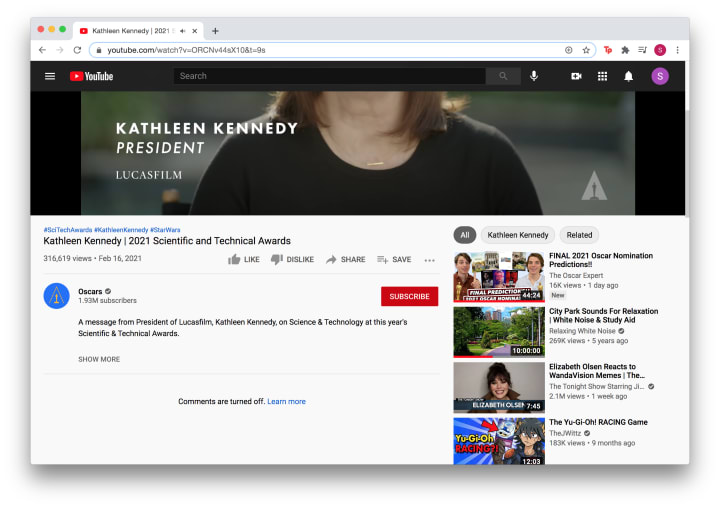Open the YouTube account avatar menu
This screenshot has width=720, height=508.
660,76
